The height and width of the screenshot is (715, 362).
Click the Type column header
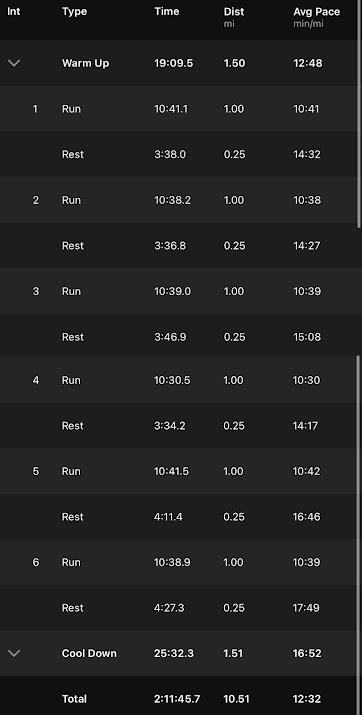[x=73, y=12]
